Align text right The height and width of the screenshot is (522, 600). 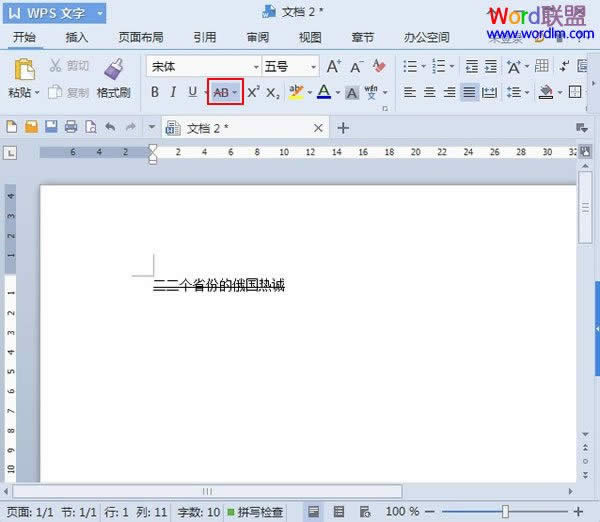[450, 92]
